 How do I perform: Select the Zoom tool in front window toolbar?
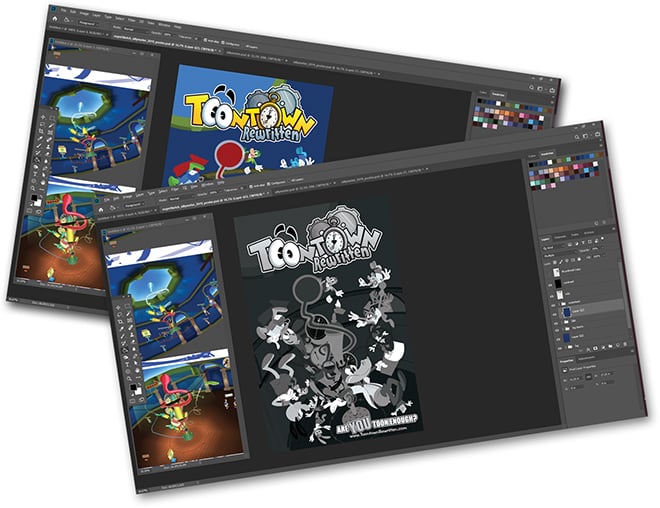point(129,379)
